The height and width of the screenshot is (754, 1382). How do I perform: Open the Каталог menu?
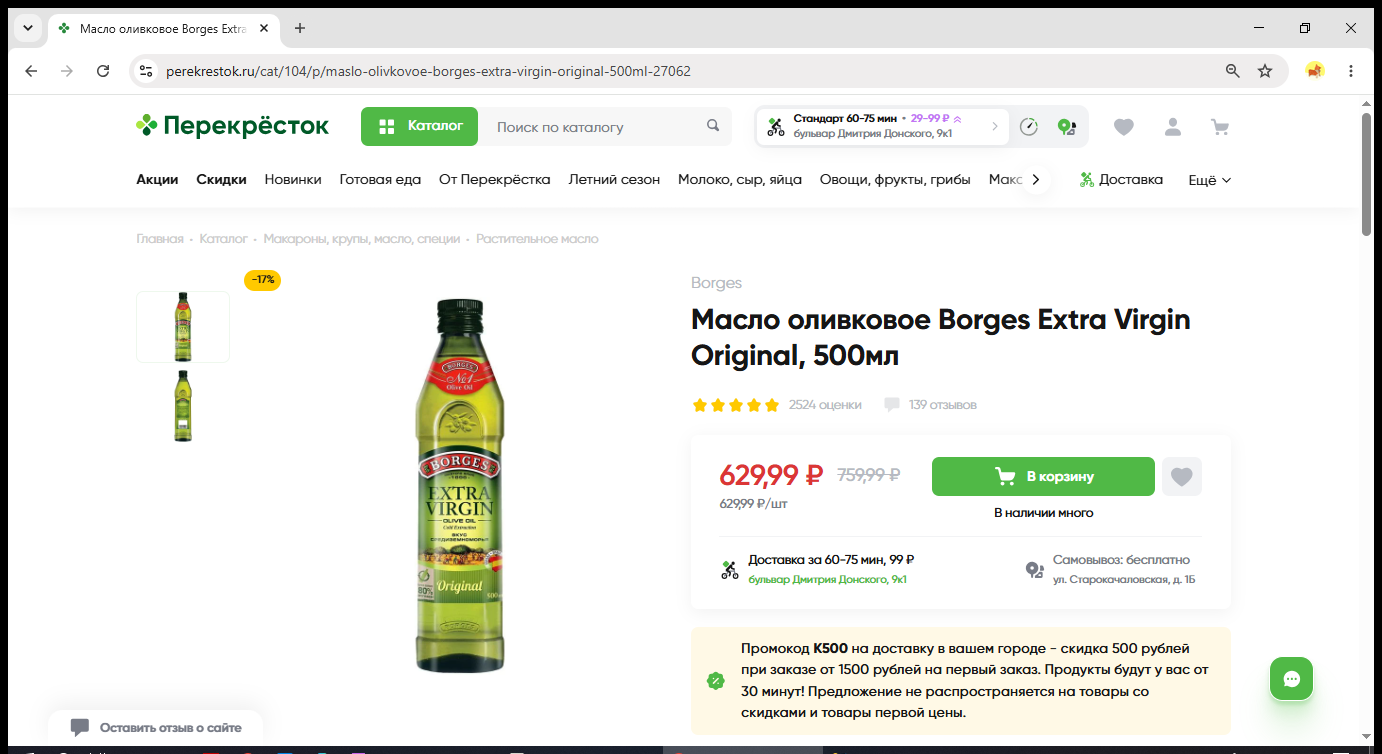[420, 126]
